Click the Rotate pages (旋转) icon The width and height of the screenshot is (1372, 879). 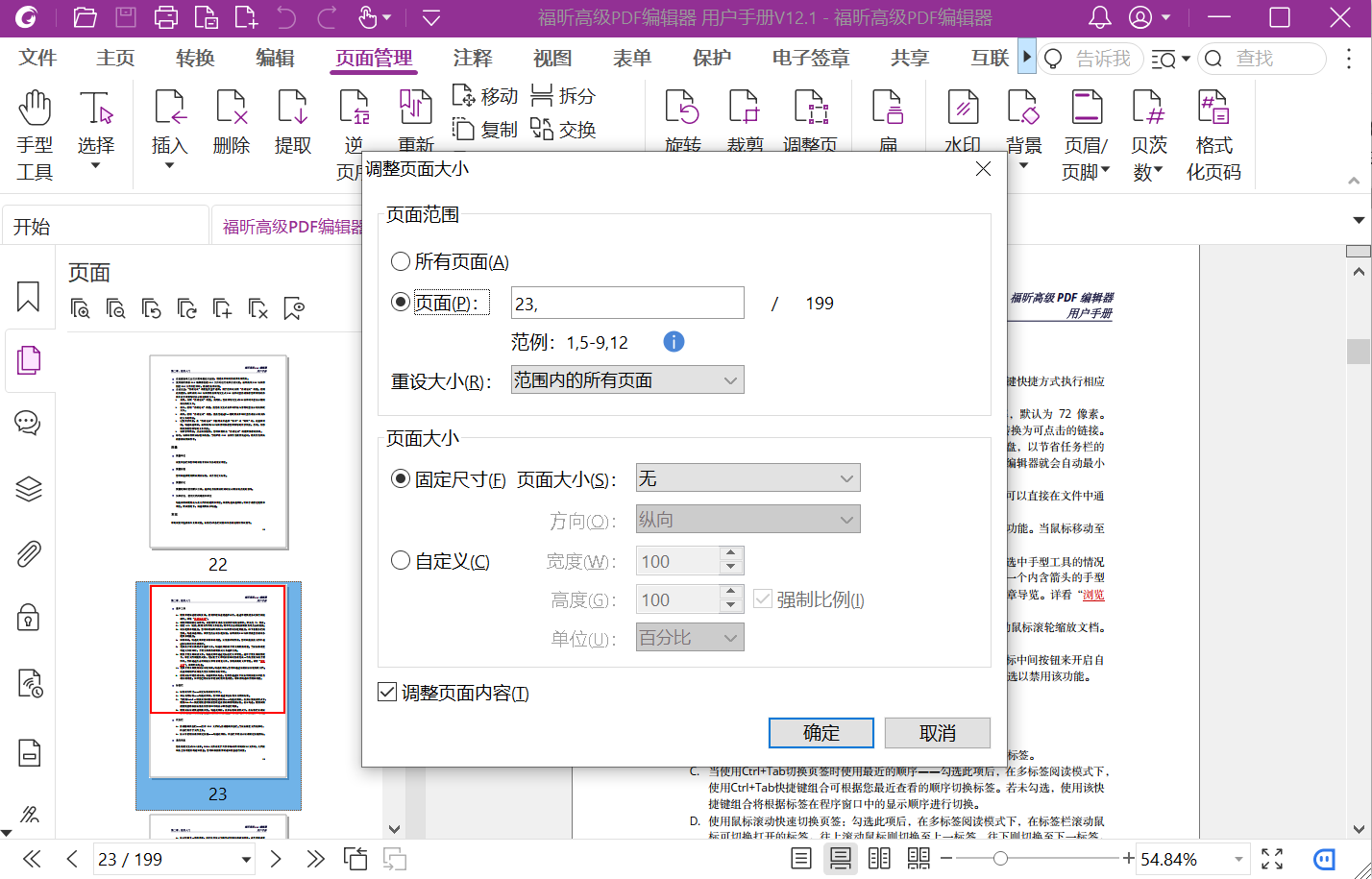(x=682, y=108)
